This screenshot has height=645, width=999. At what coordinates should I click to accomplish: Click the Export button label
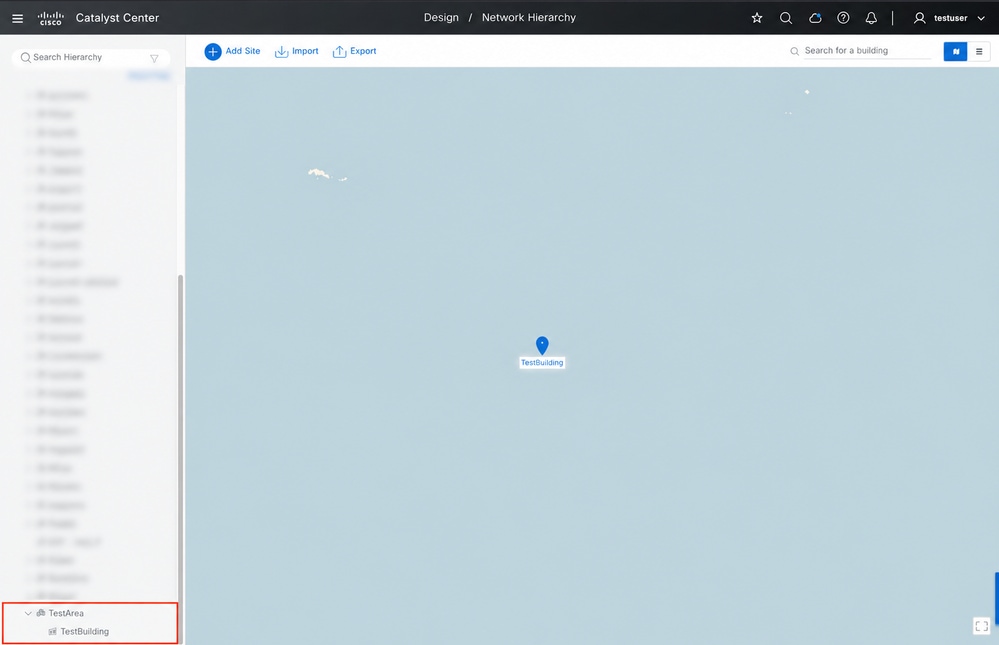tap(363, 51)
